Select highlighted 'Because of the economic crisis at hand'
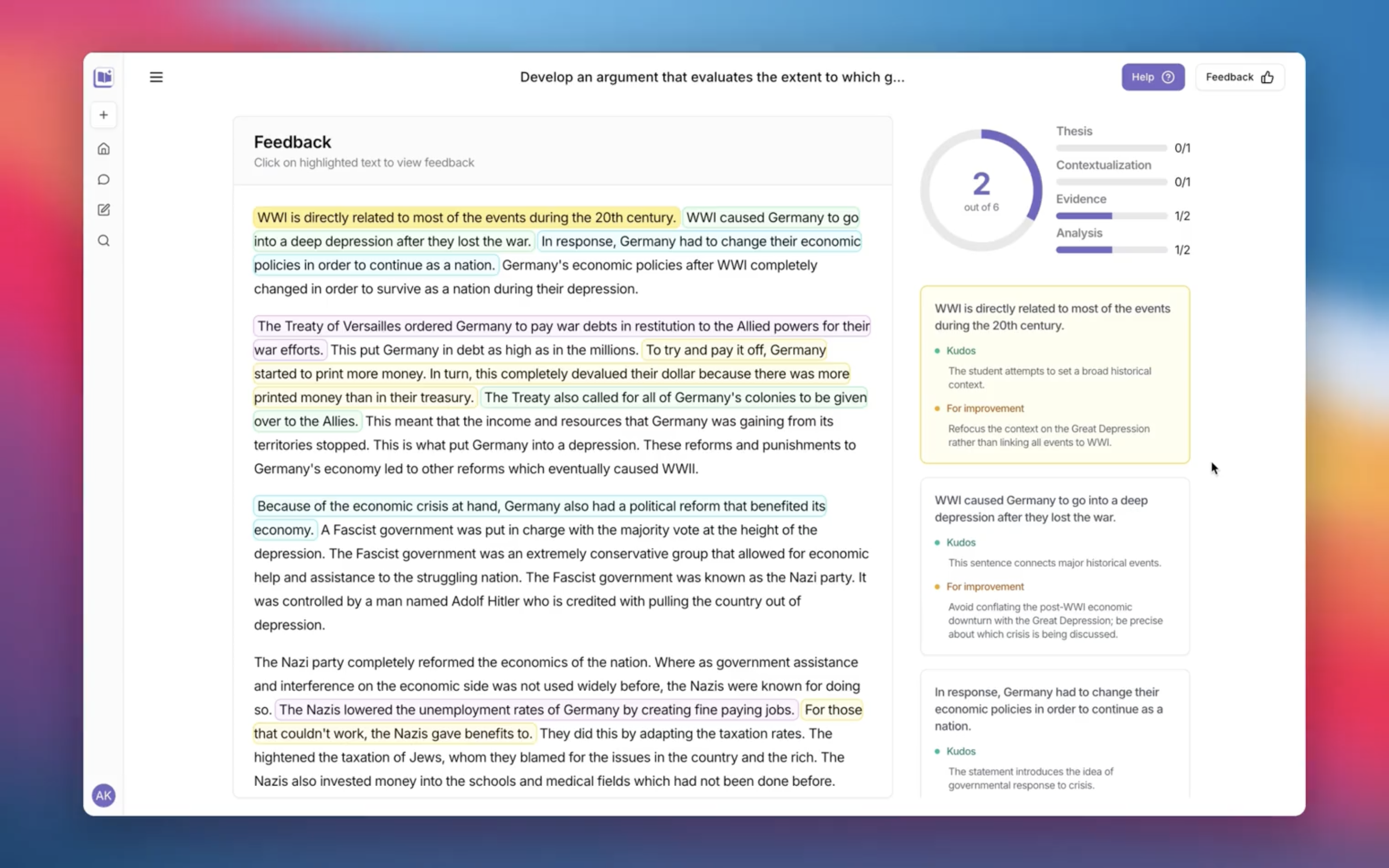Screen dimensions: 1389x868 click(540, 506)
